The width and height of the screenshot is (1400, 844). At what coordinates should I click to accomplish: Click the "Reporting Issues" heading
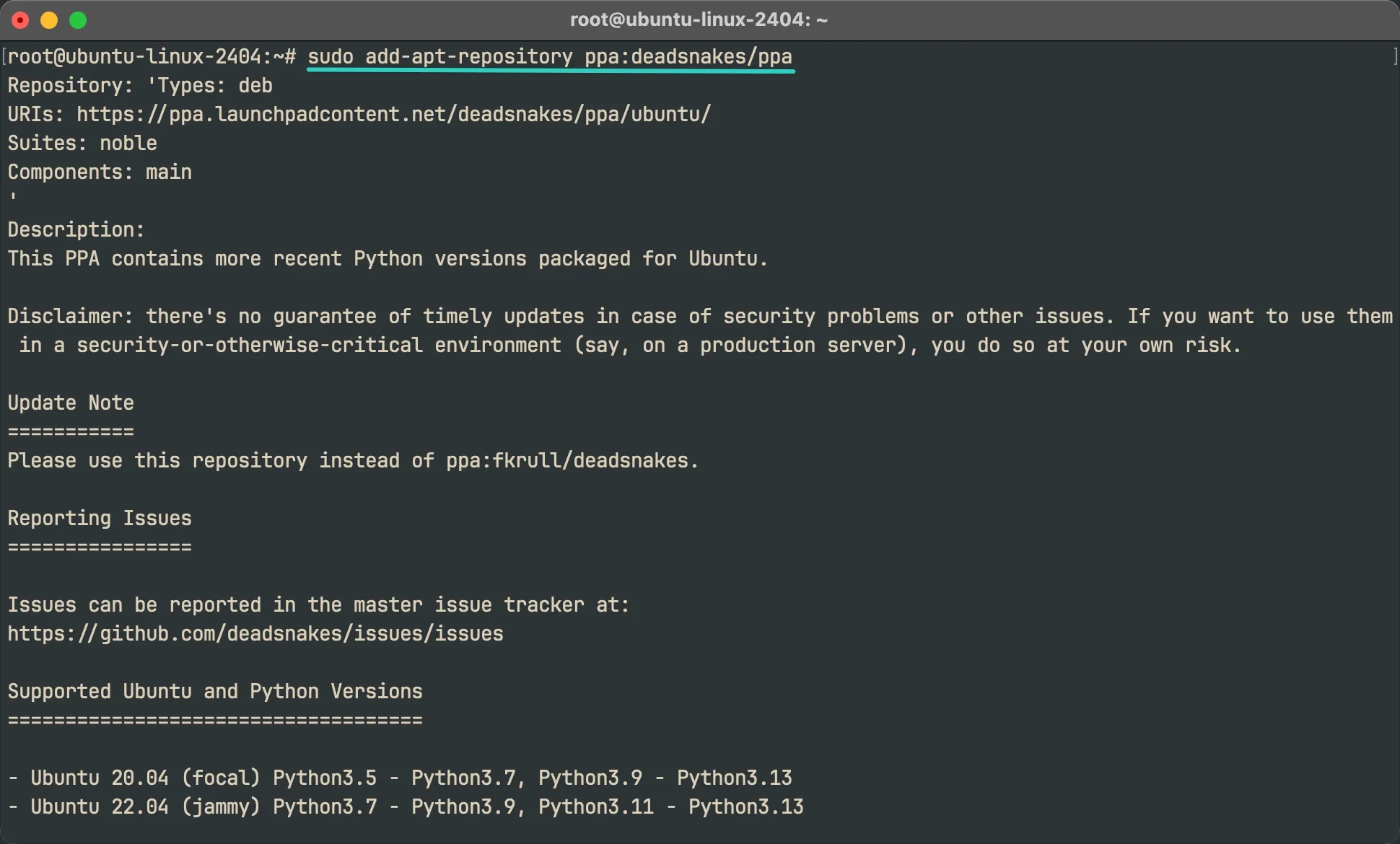pos(100,519)
